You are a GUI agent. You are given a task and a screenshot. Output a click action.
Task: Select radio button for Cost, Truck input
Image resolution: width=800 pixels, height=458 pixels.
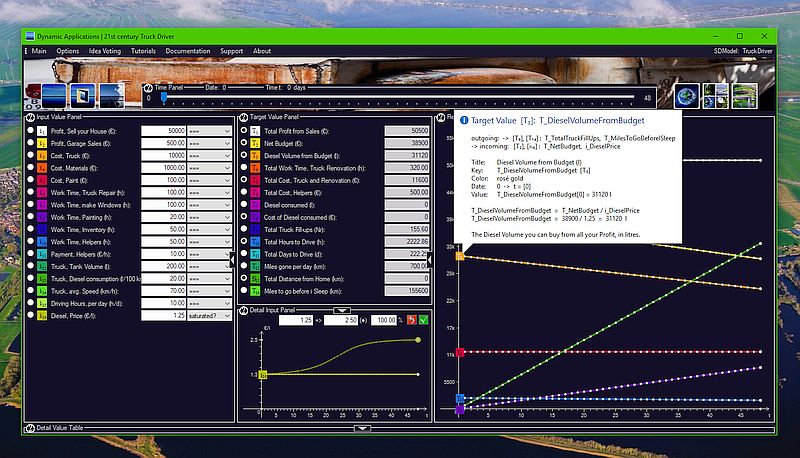click(31, 155)
